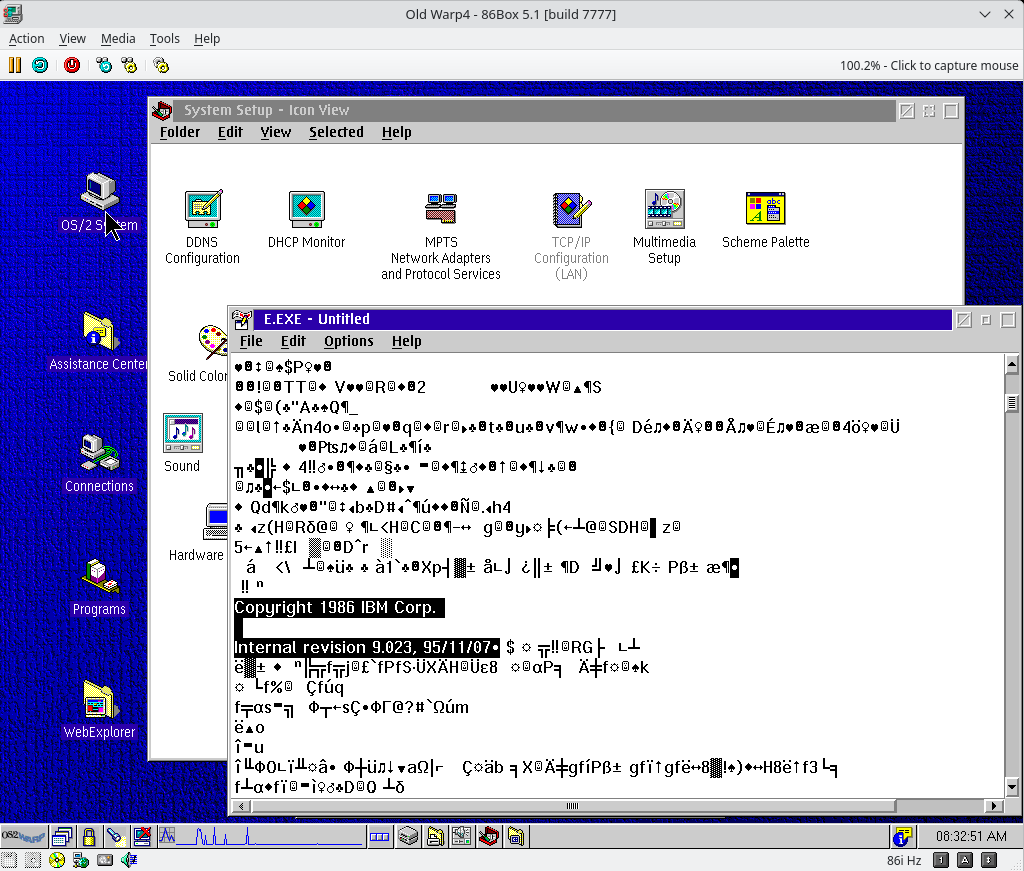1024x871 pixels.
Task: Click the horizontal scrollbar right arrow
Action: 994,806
